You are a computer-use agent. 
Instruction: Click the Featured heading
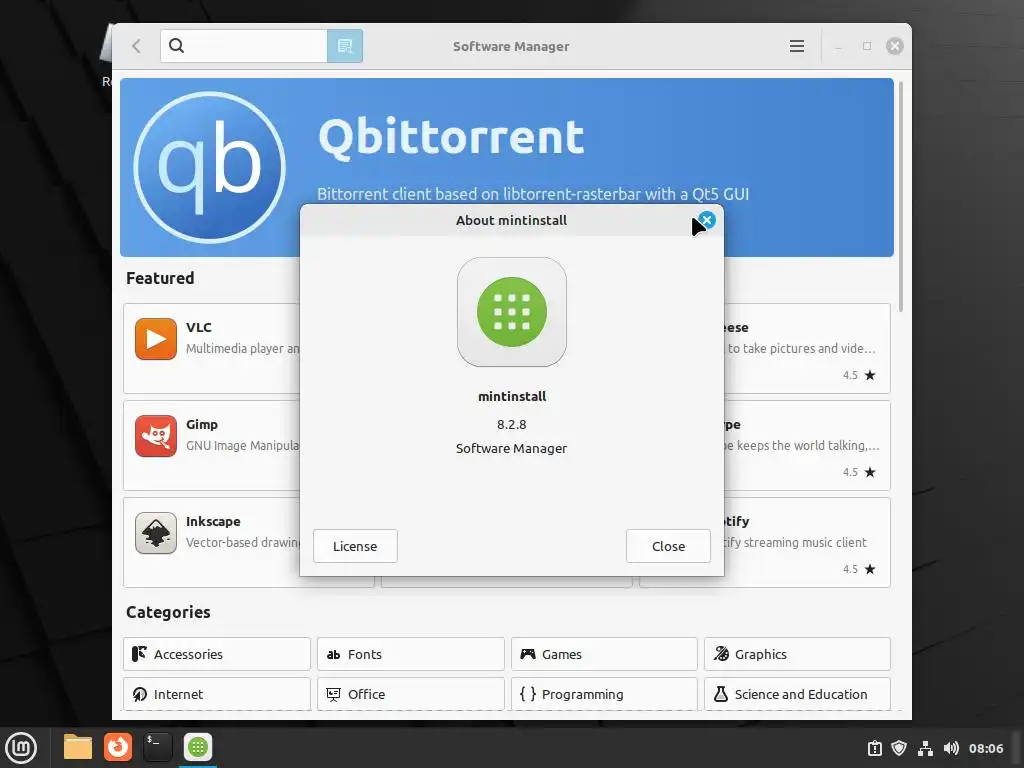click(160, 278)
